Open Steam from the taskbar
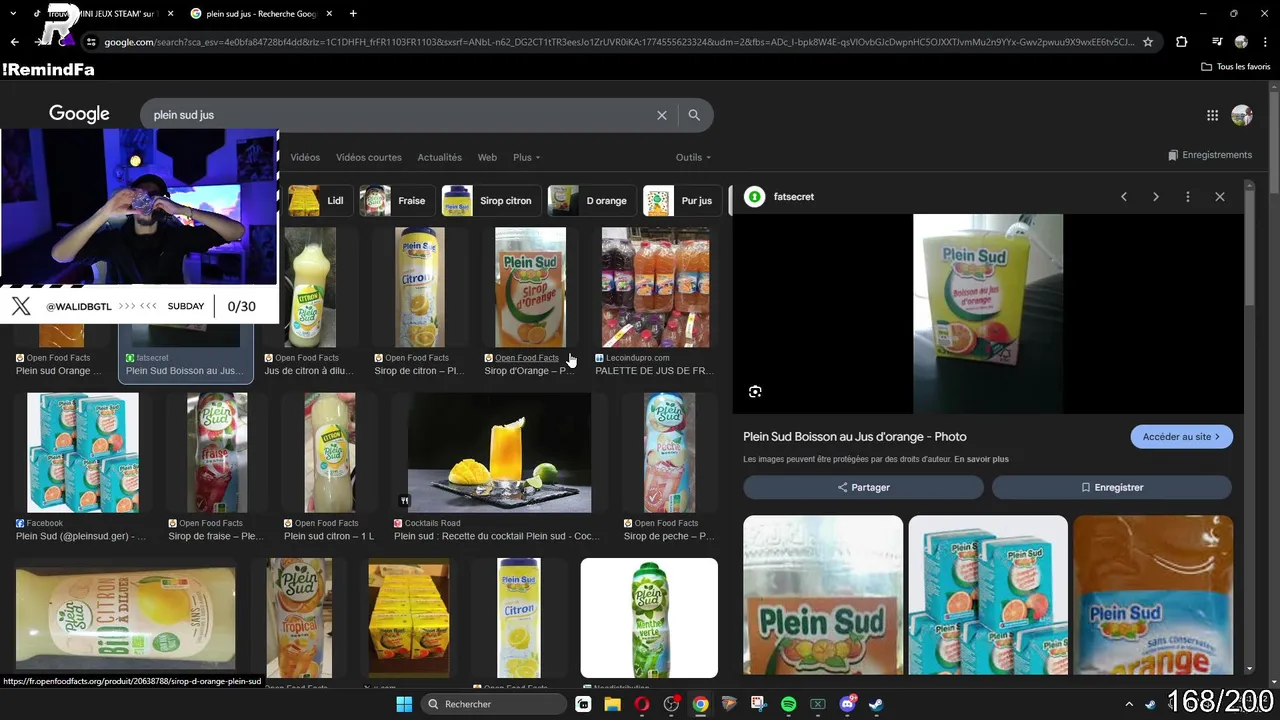 876,704
